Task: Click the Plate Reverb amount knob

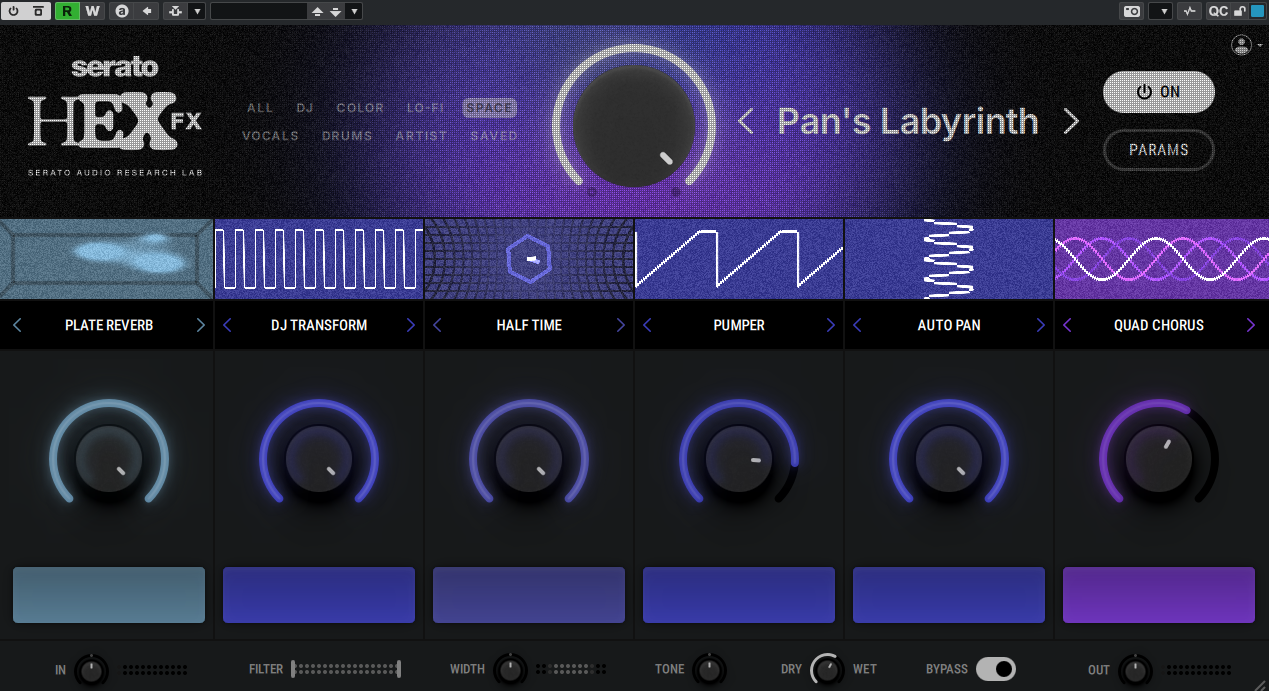Action: 109,460
